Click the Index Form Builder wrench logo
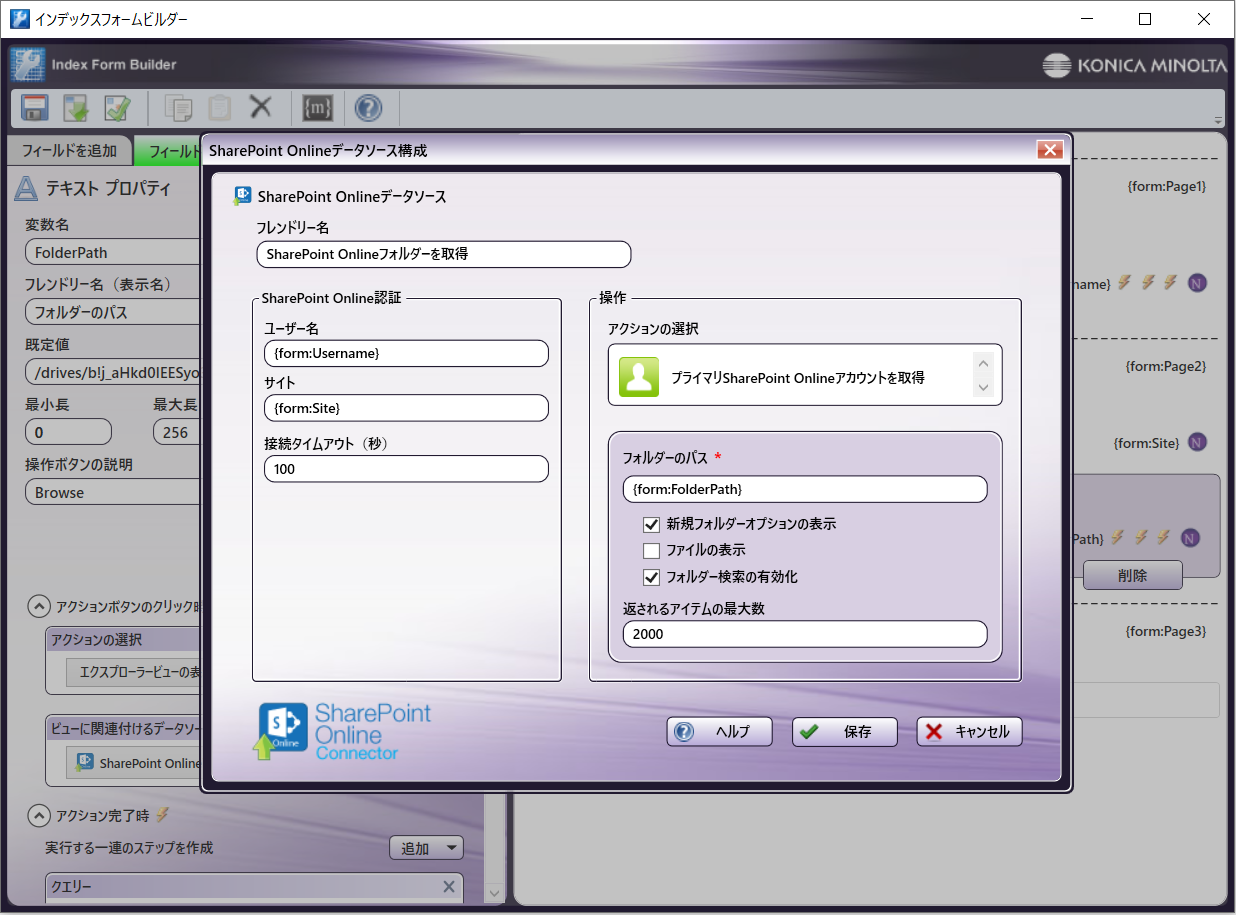The image size is (1236, 915). click(x=27, y=64)
